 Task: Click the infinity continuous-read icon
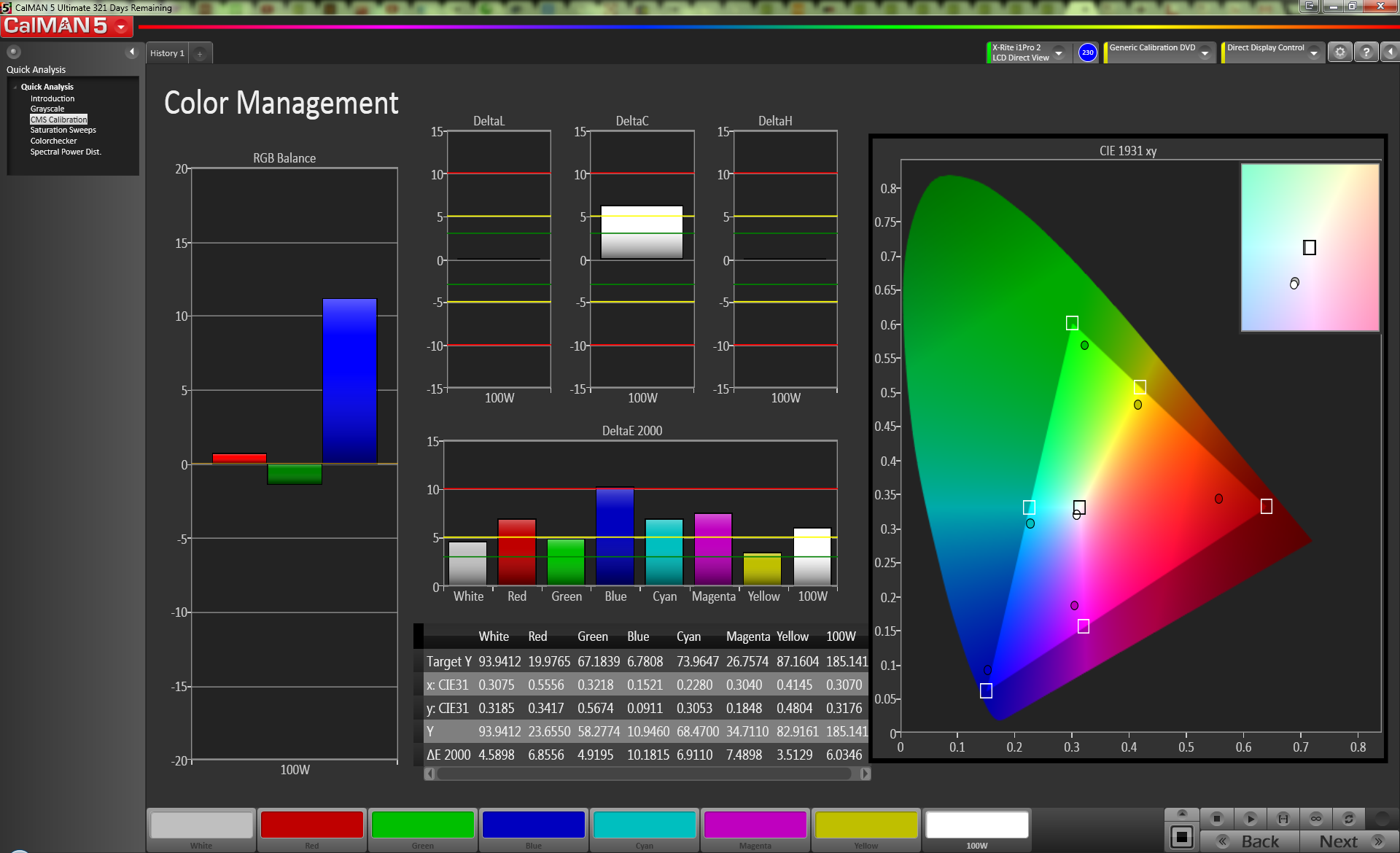point(1315,818)
